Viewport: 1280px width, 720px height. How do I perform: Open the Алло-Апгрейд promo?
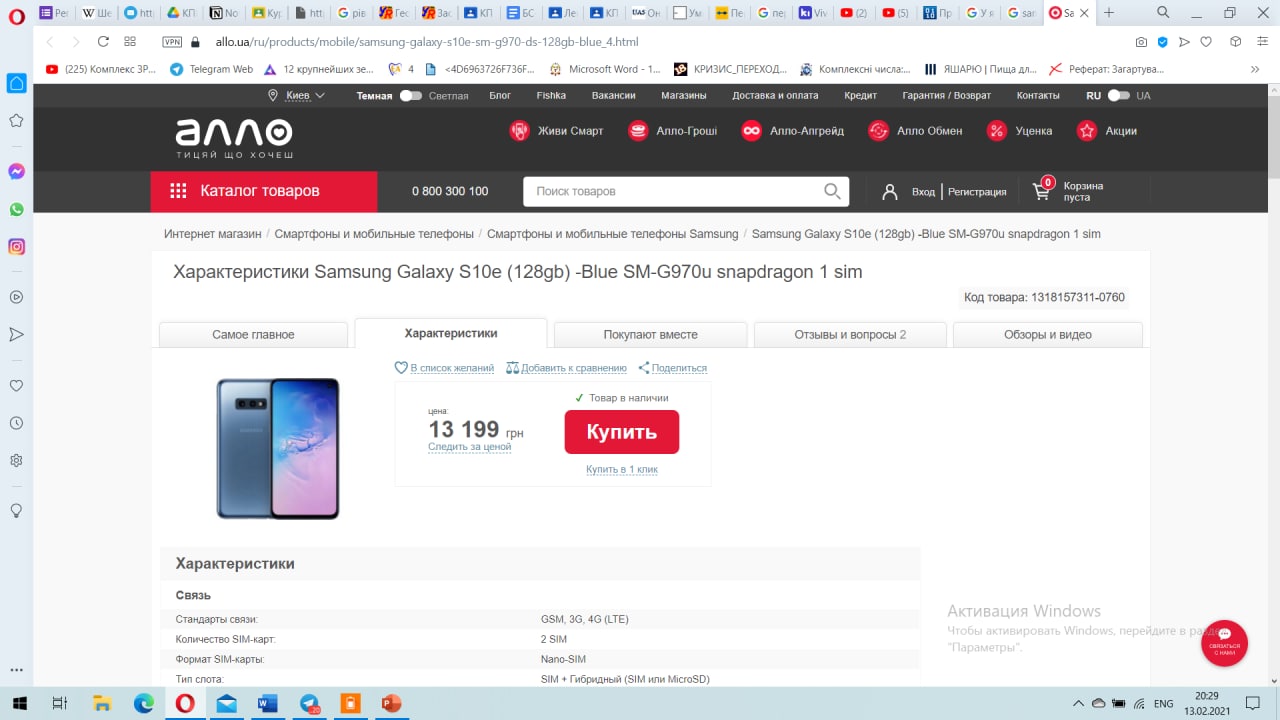[792, 131]
